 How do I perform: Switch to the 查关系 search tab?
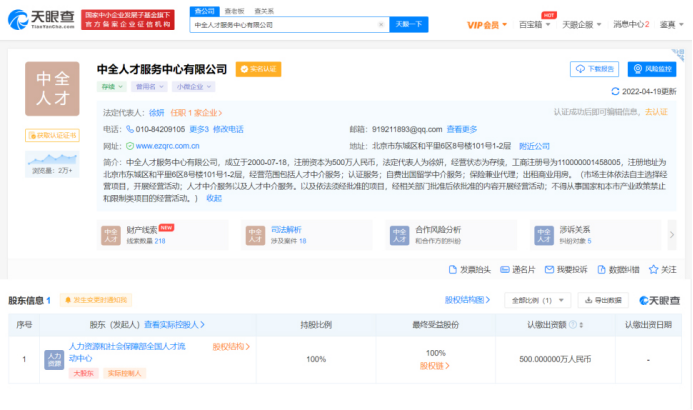click(x=262, y=10)
